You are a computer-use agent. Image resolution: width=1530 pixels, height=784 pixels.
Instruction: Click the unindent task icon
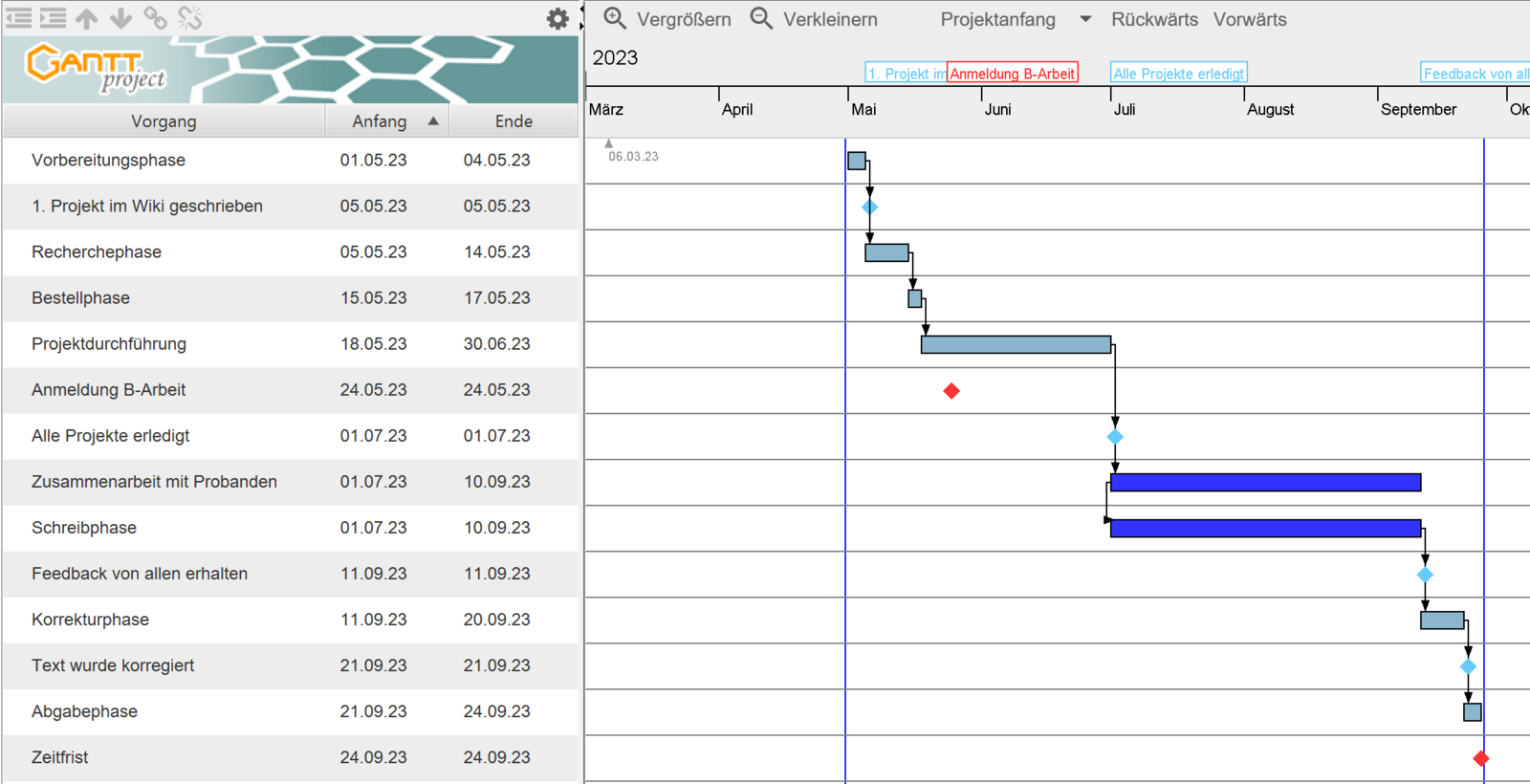[x=19, y=18]
